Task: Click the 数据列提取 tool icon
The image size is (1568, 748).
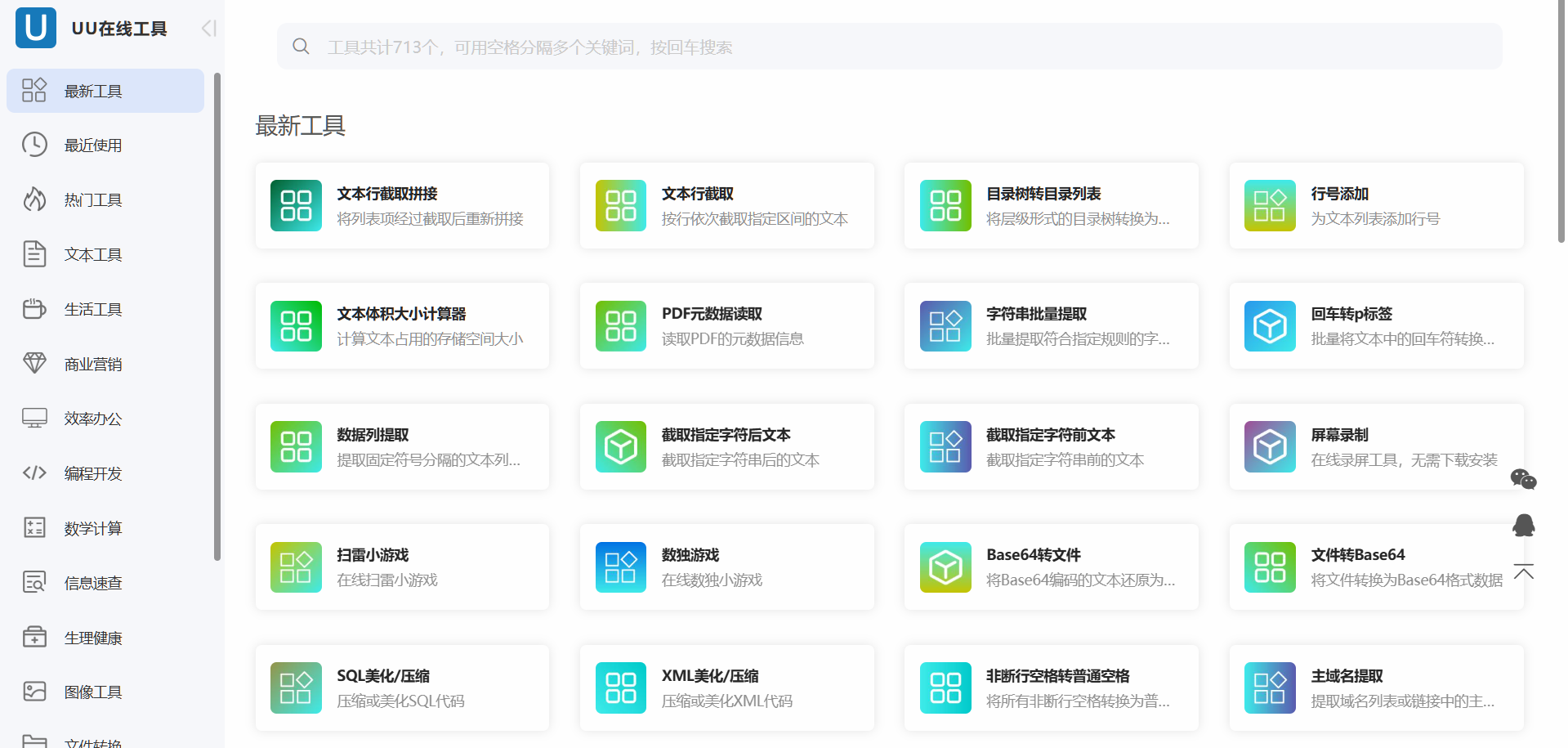Action: (x=296, y=447)
